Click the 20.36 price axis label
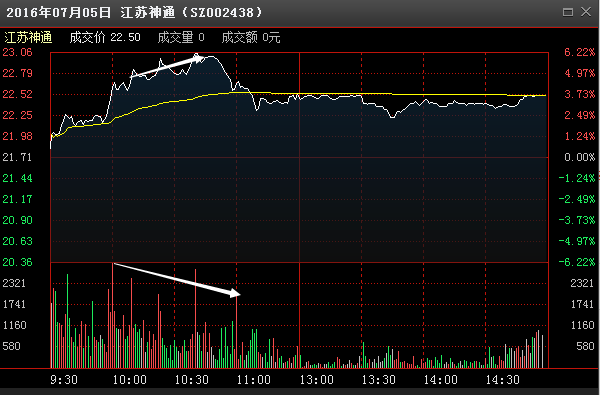The image size is (600, 395). tap(17, 262)
